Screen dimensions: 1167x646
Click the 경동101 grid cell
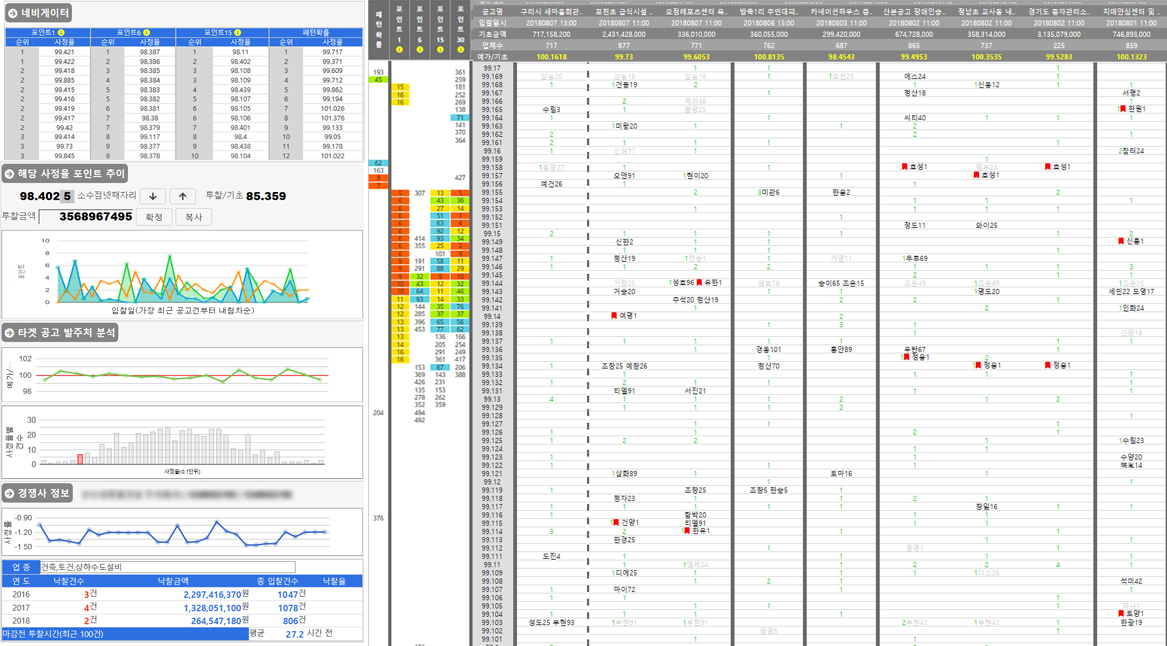768,349
